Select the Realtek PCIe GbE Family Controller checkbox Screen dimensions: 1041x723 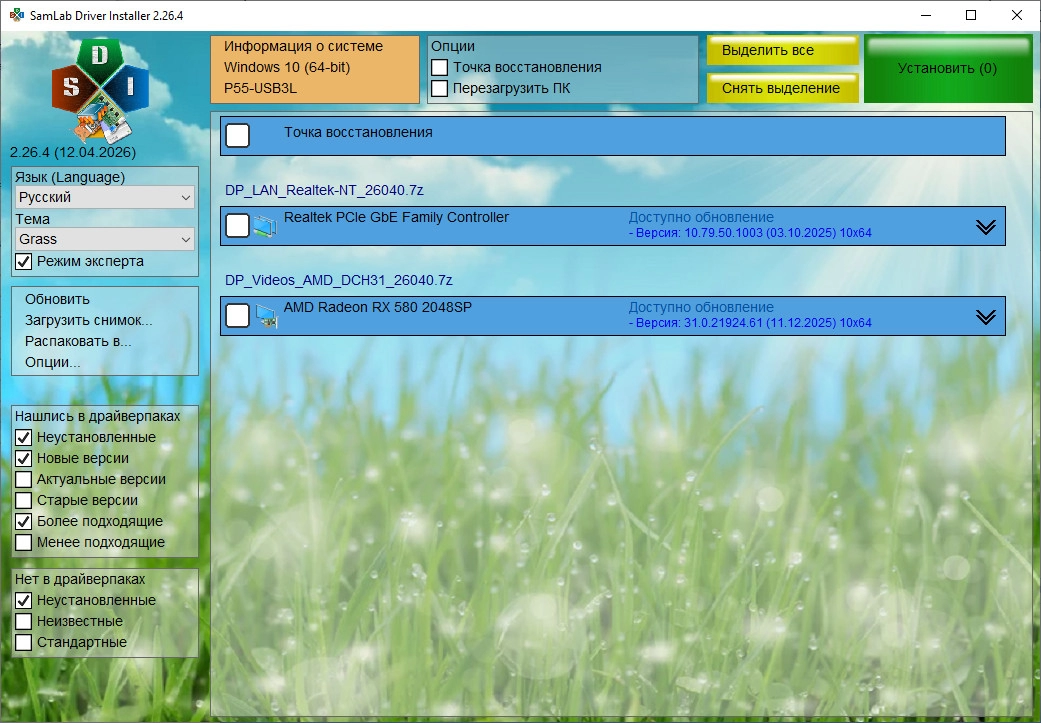pyautogui.click(x=238, y=226)
